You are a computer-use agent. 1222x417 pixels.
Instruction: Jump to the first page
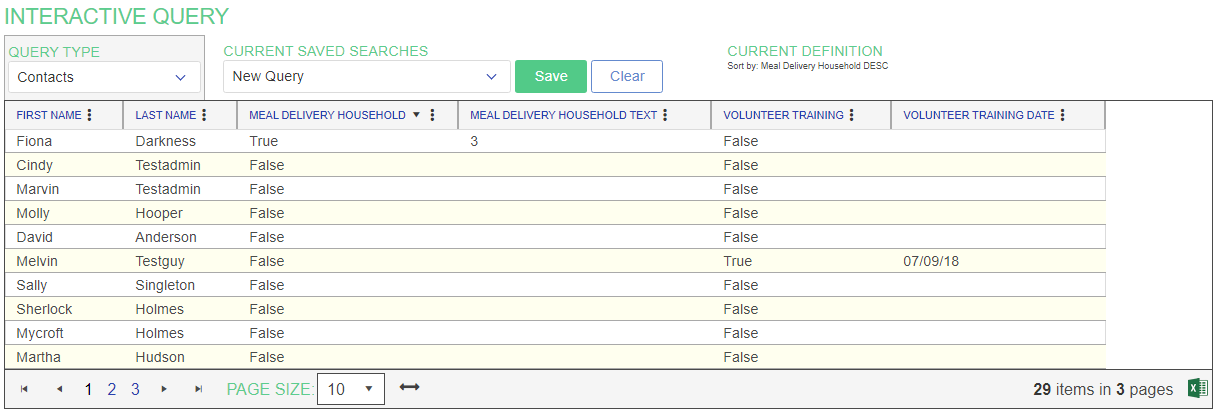click(x=24, y=389)
